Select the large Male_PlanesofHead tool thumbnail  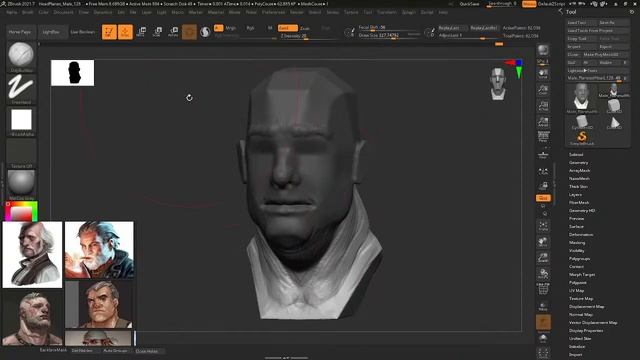(582, 98)
